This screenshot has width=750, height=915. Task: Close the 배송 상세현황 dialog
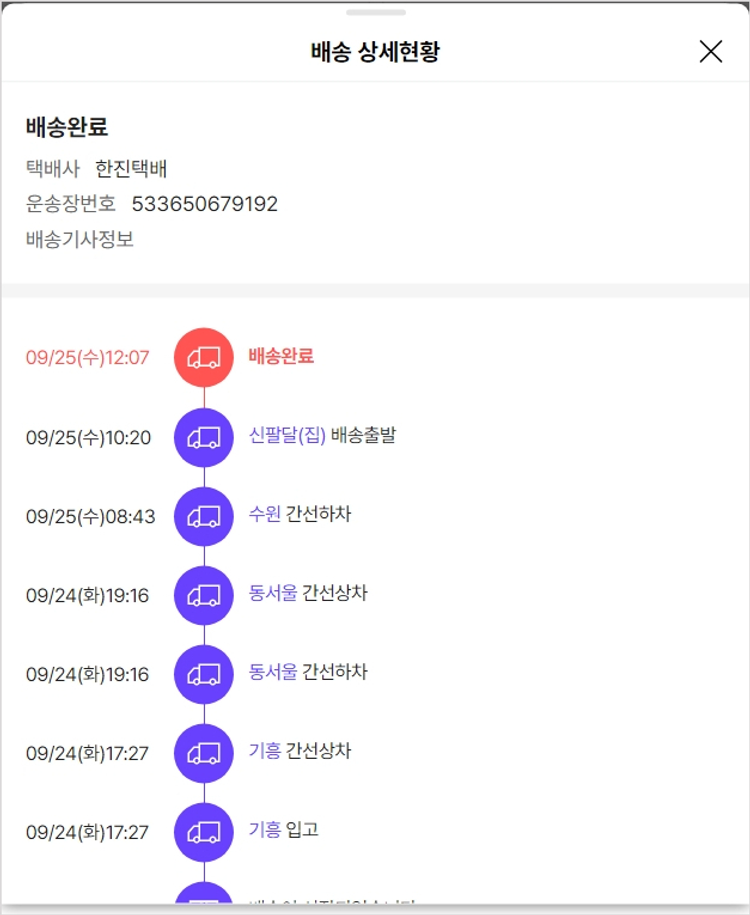point(710,52)
